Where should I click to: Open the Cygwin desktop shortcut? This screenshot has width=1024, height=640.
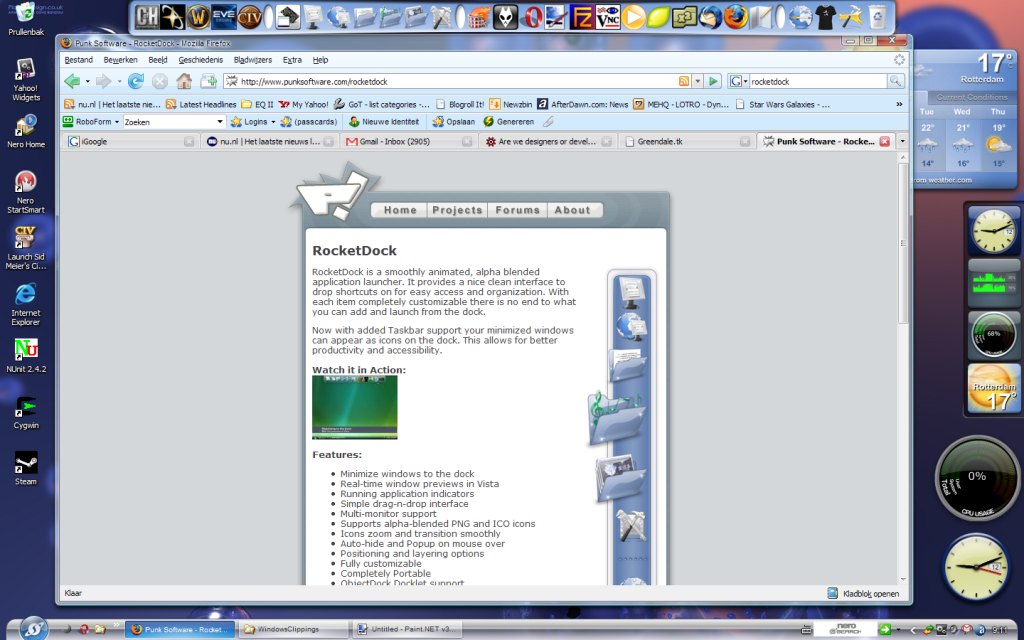(x=26, y=413)
